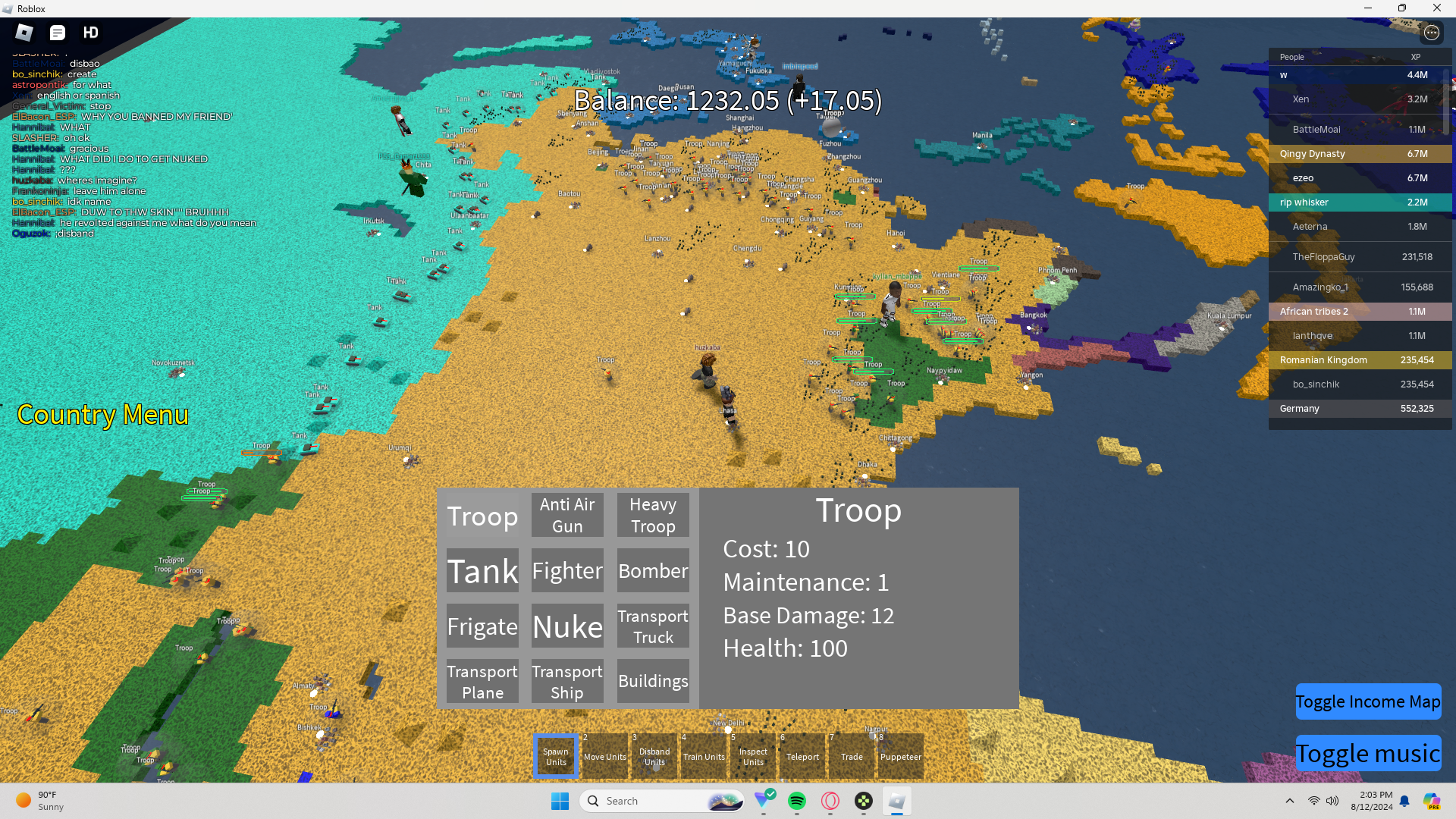Click the Buildings button
Screen dimensions: 1456x819
[653, 681]
